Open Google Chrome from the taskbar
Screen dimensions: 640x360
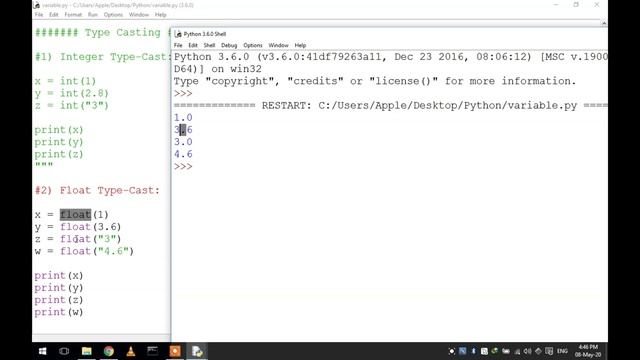109,351
